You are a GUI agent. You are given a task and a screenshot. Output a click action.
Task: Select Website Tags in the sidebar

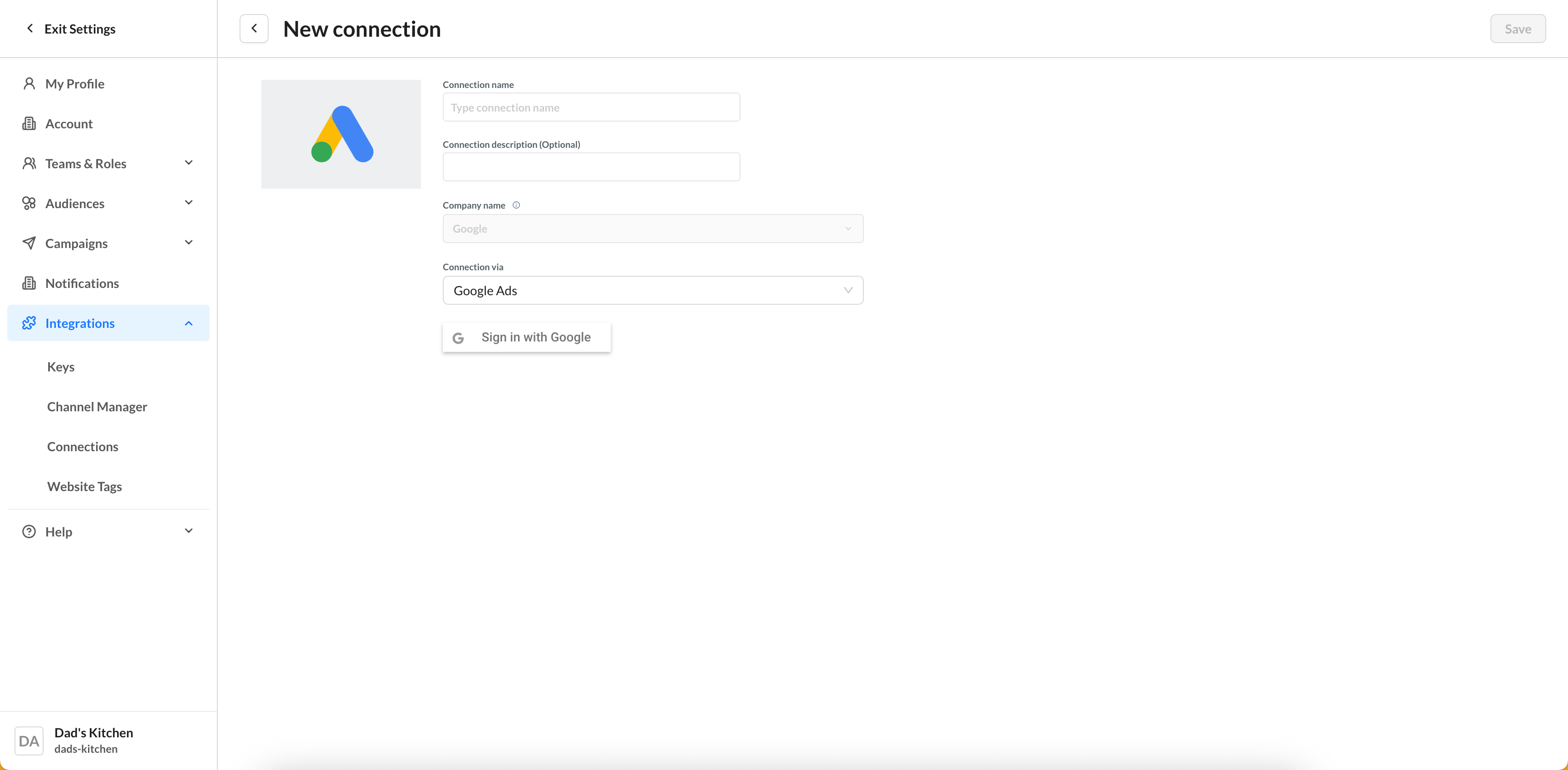[x=84, y=487]
